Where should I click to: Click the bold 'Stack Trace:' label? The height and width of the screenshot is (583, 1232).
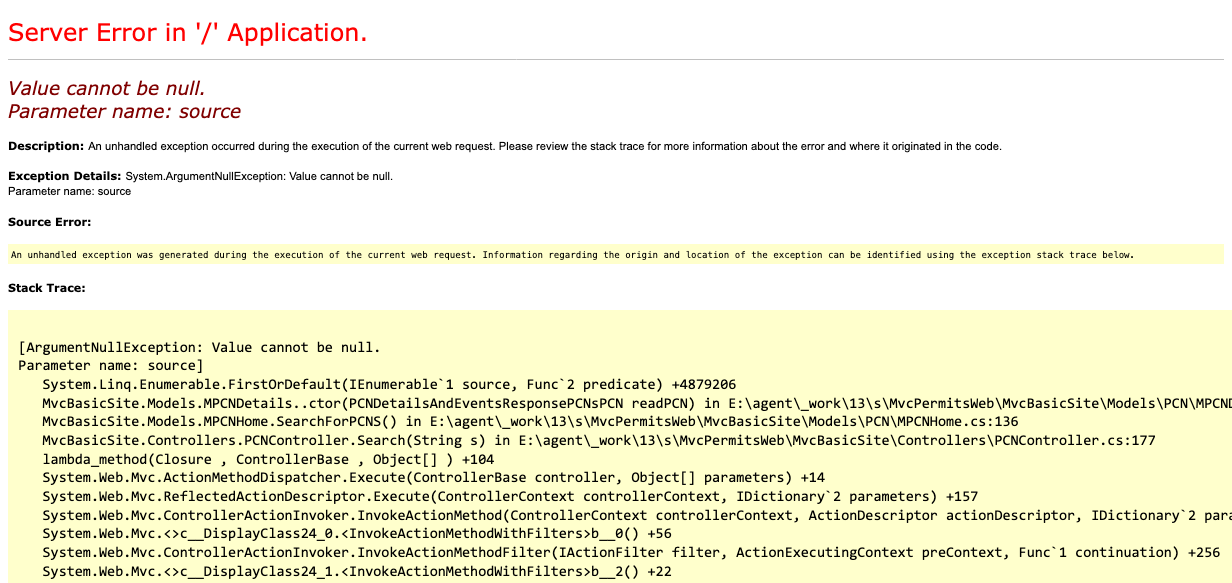coord(46,288)
